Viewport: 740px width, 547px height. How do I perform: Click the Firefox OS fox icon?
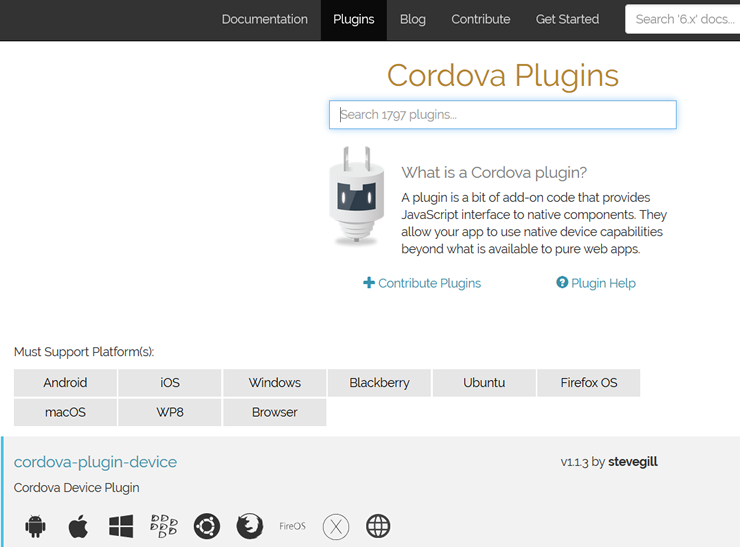pos(250,526)
